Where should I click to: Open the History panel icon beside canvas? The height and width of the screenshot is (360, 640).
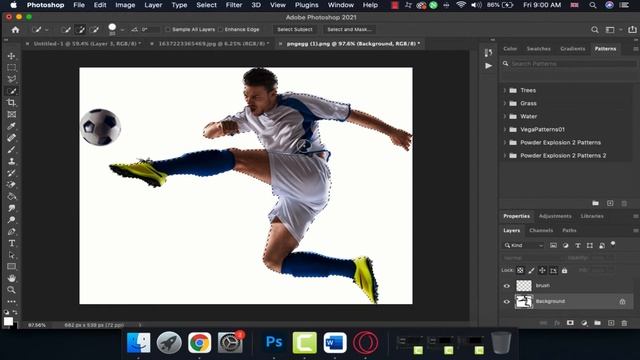click(x=488, y=53)
